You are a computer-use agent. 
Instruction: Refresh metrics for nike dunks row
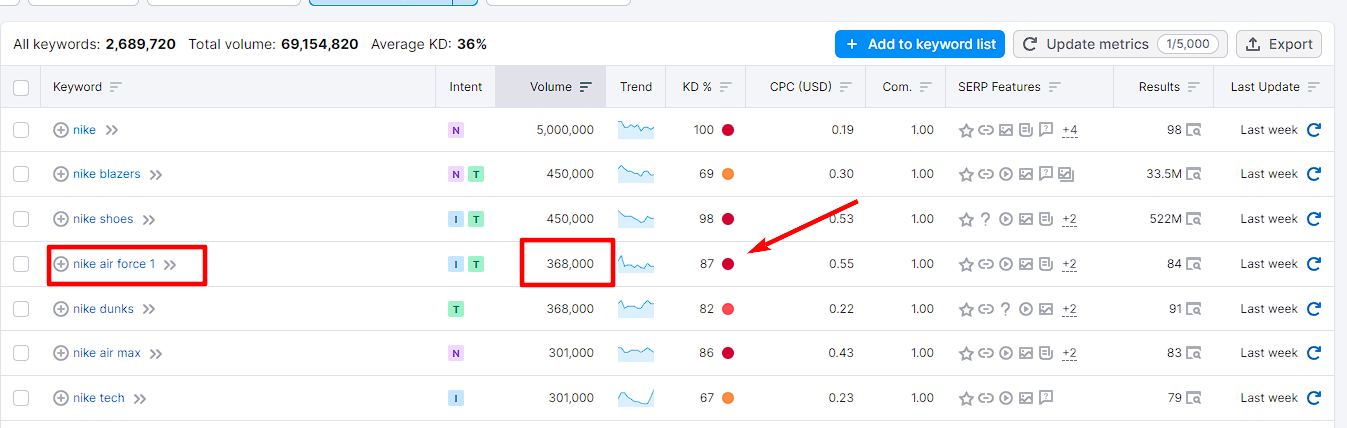point(1314,309)
